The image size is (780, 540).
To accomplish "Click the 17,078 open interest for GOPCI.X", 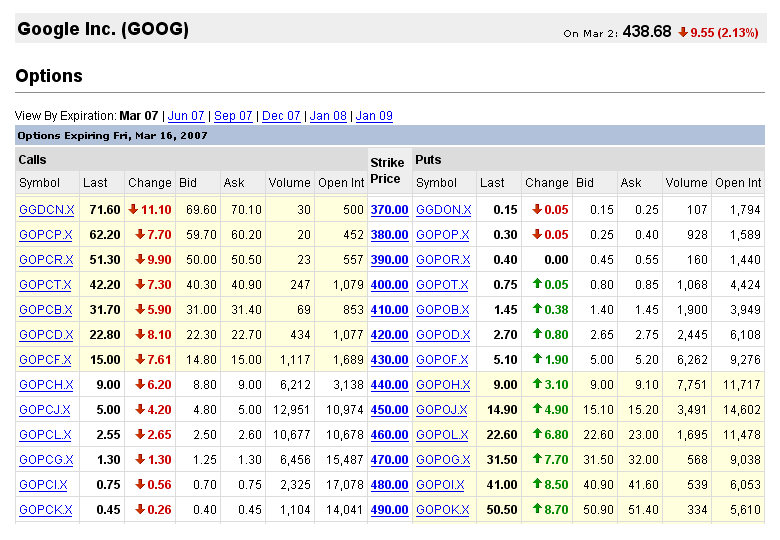I will click(x=344, y=485).
